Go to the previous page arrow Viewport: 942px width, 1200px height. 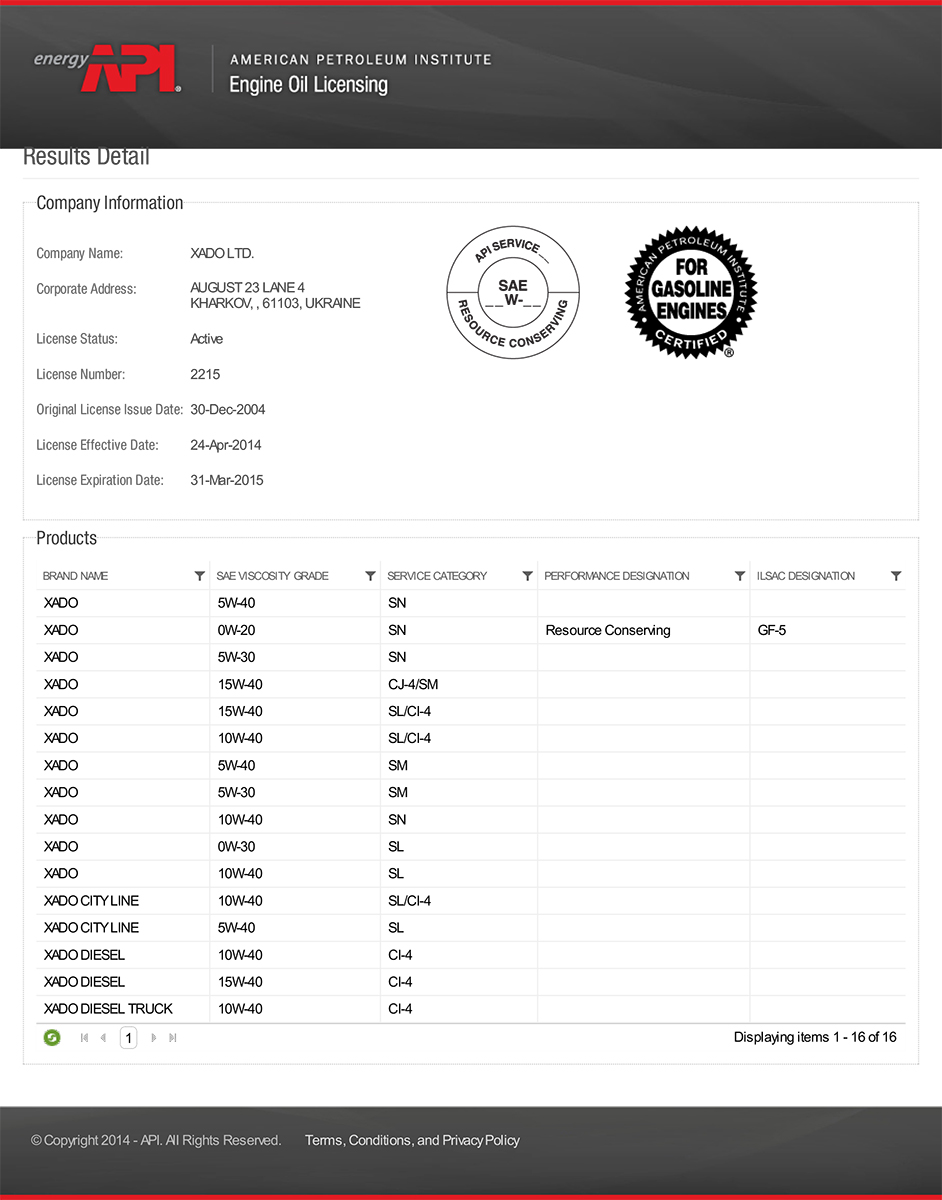click(103, 1038)
